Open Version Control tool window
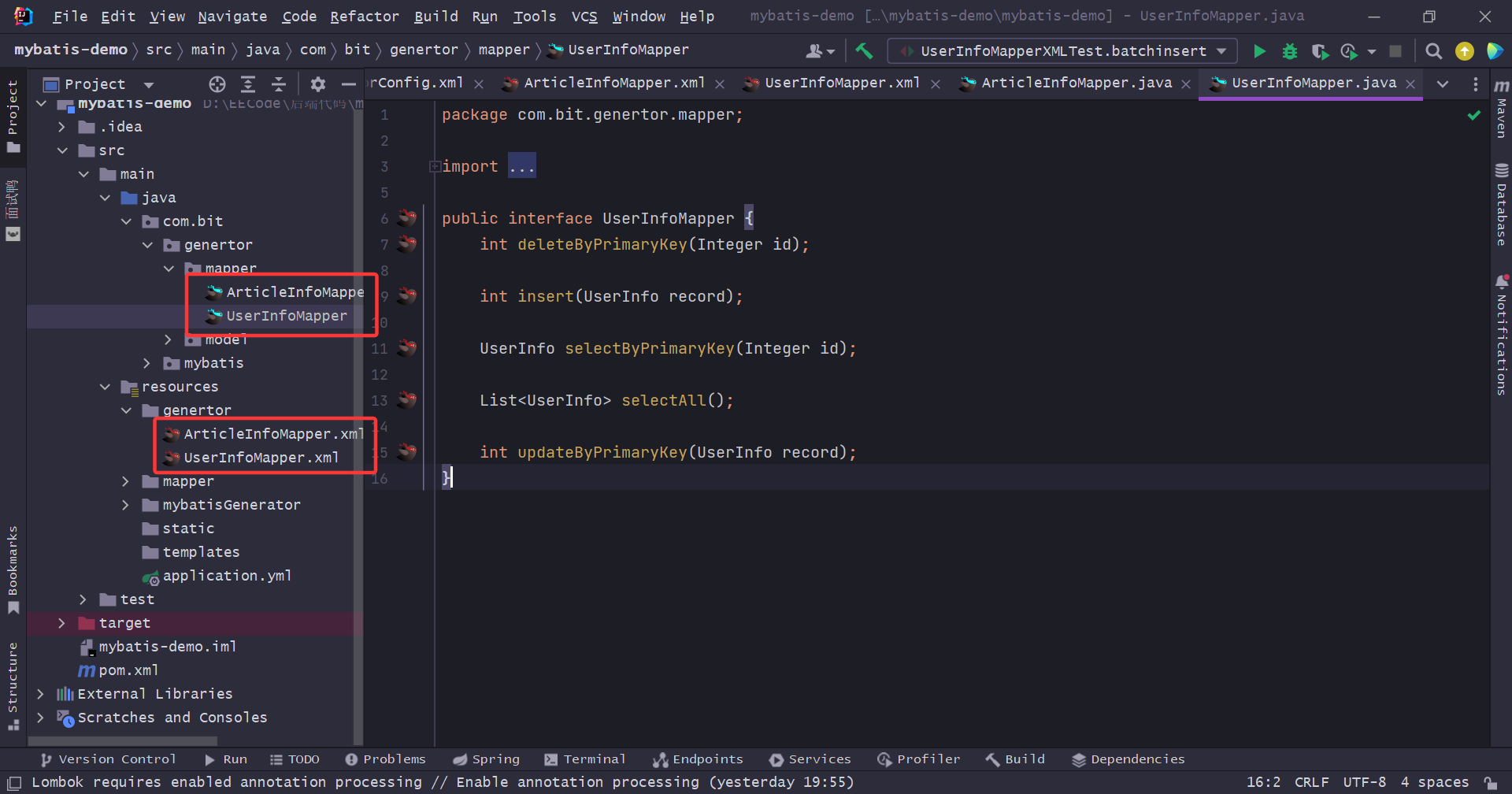1512x794 pixels. [109, 759]
